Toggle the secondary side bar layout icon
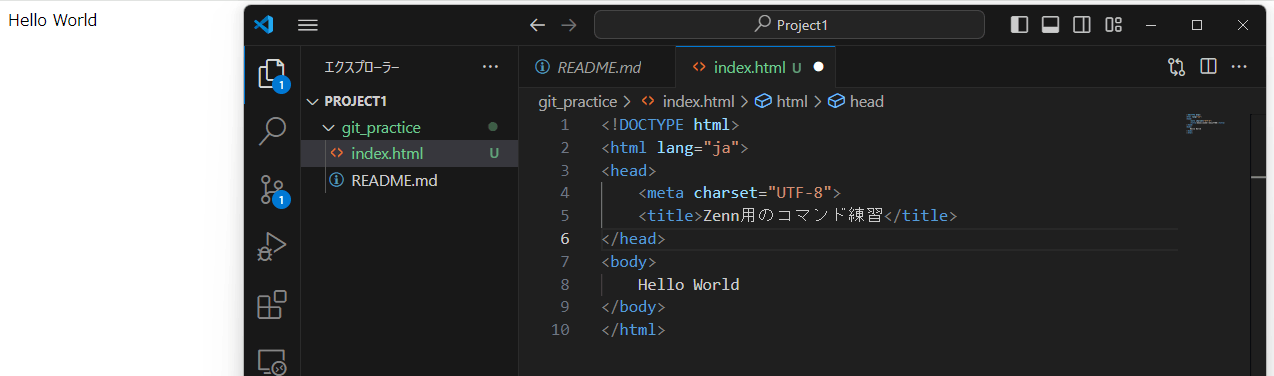The width and height of the screenshot is (1274, 376). (1082, 25)
